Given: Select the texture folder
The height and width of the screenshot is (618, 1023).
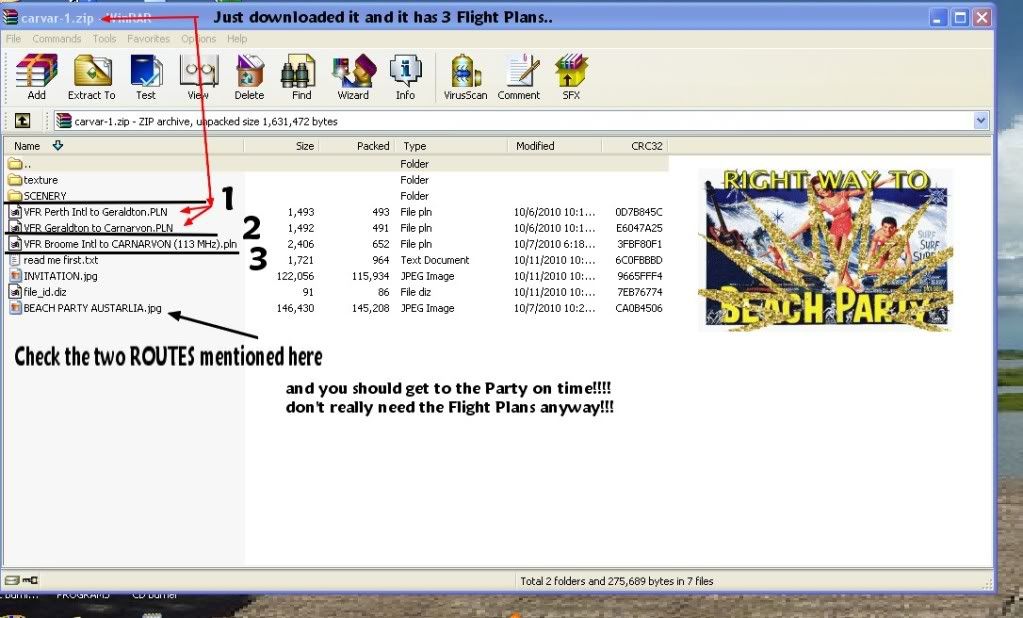Looking at the screenshot, I should click(x=40, y=180).
